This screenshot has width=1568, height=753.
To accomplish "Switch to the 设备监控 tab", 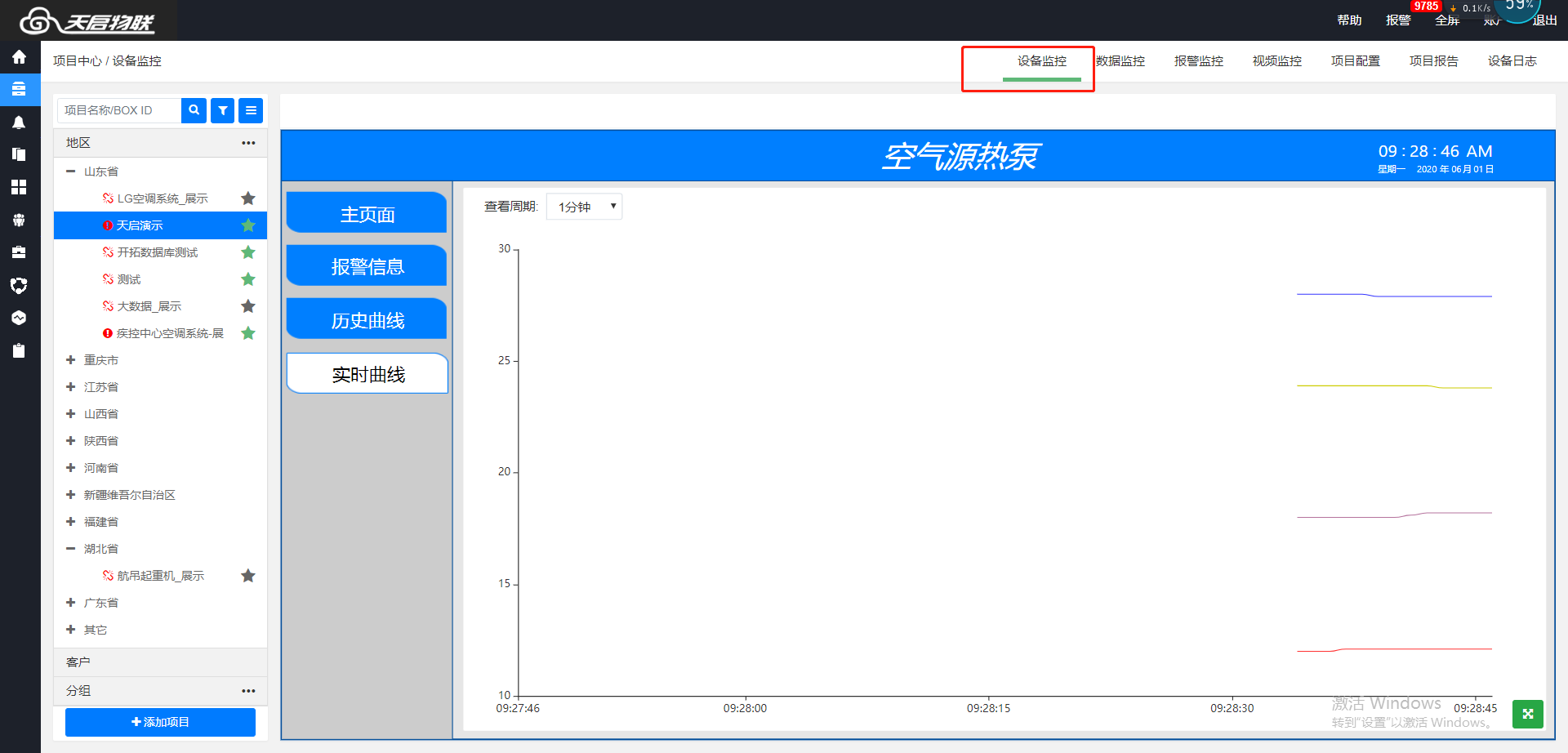I will click(x=1042, y=61).
